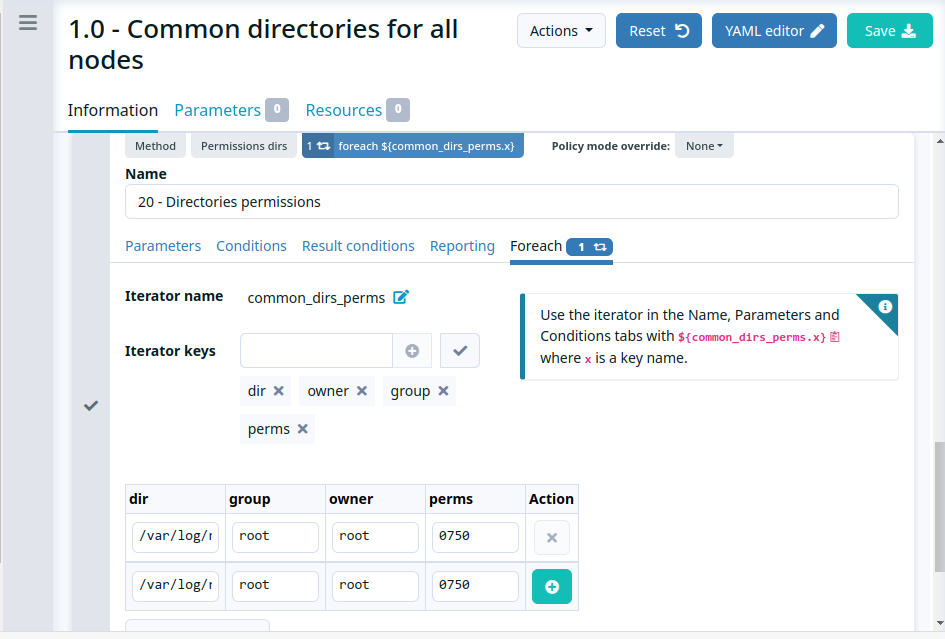Toggle the info icon in help box
The height and width of the screenshot is (639, 945).
[885, 306]
